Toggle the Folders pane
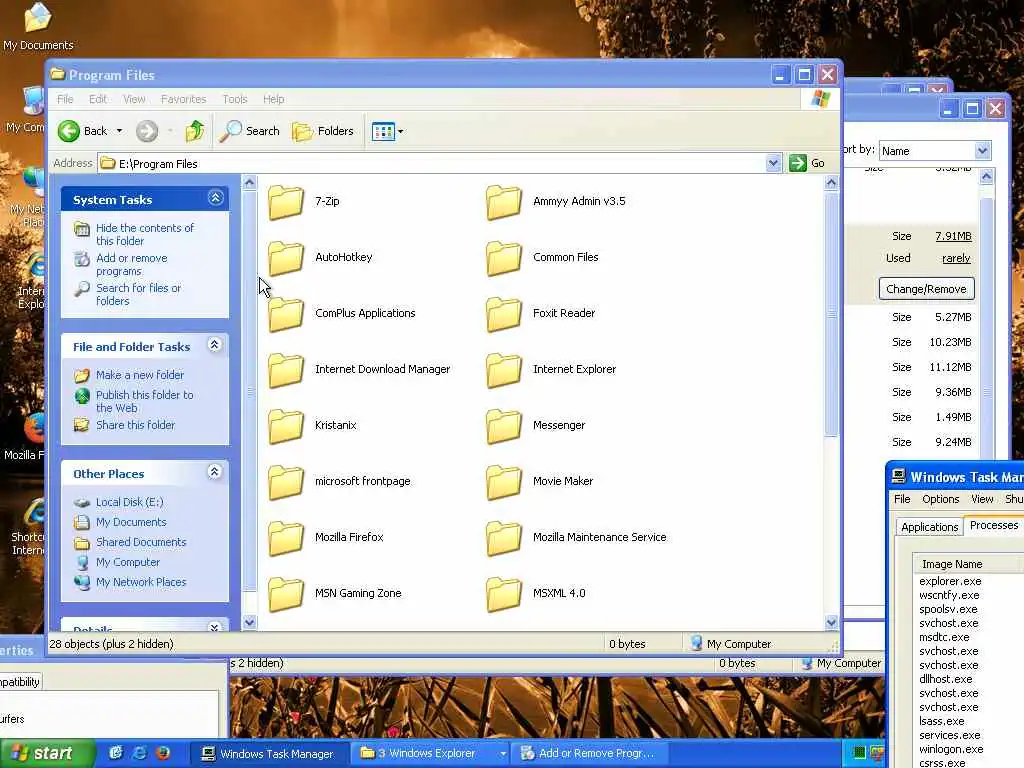Screen dimensions: 1024x768 pyautogui.click(x=323, y=131)
